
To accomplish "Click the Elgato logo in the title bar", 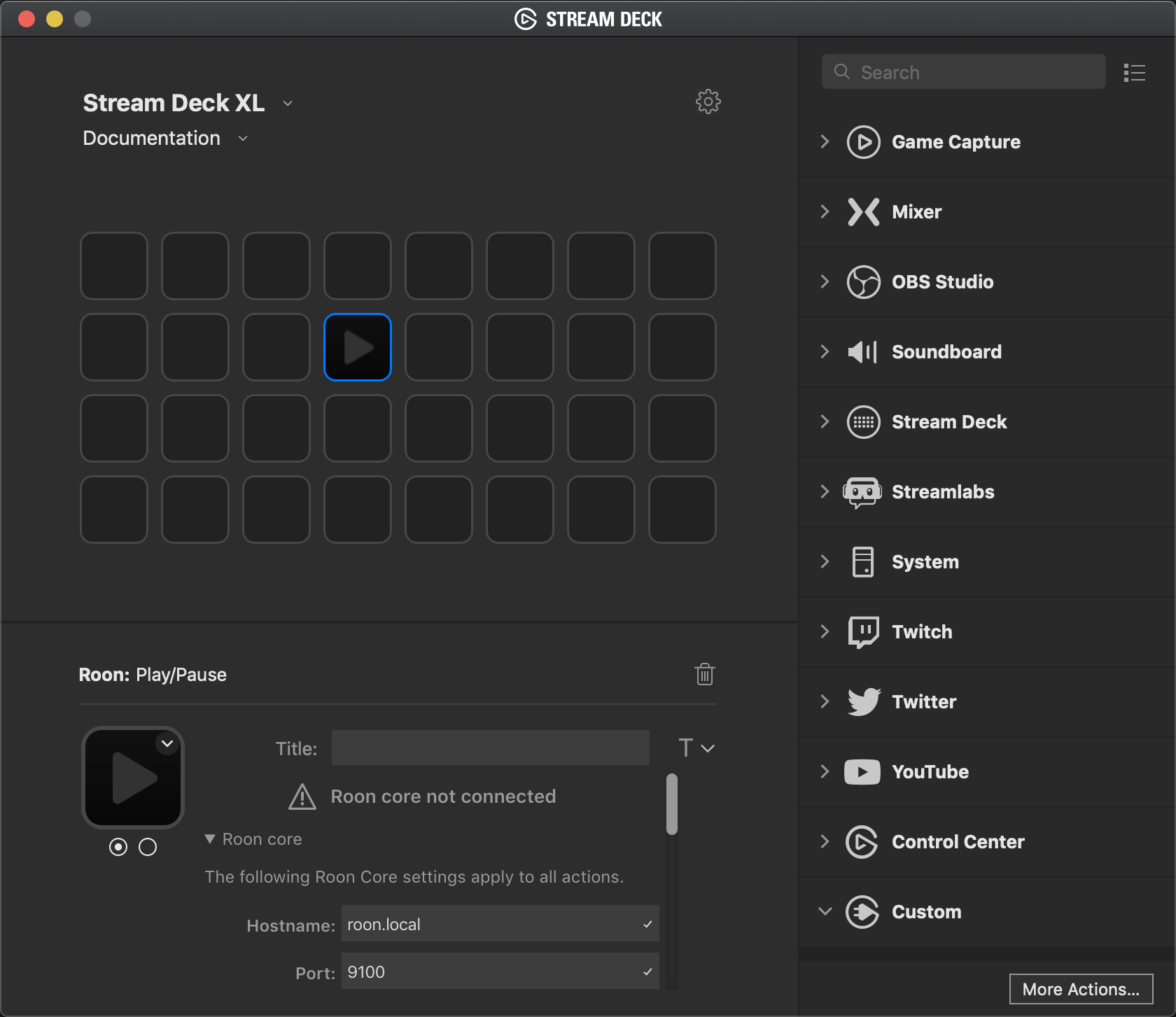I will [526, 19].
